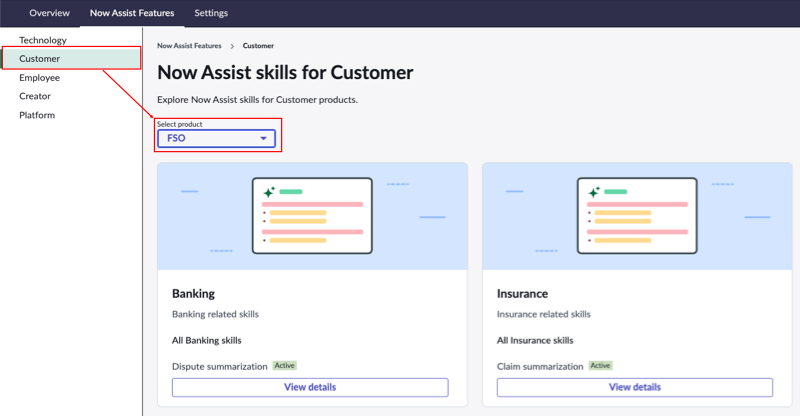The height and width of the screenshot is (416, 800).
Task: Click the Banking card illustration
Action: pyautogui.click(x=312, y=216)
